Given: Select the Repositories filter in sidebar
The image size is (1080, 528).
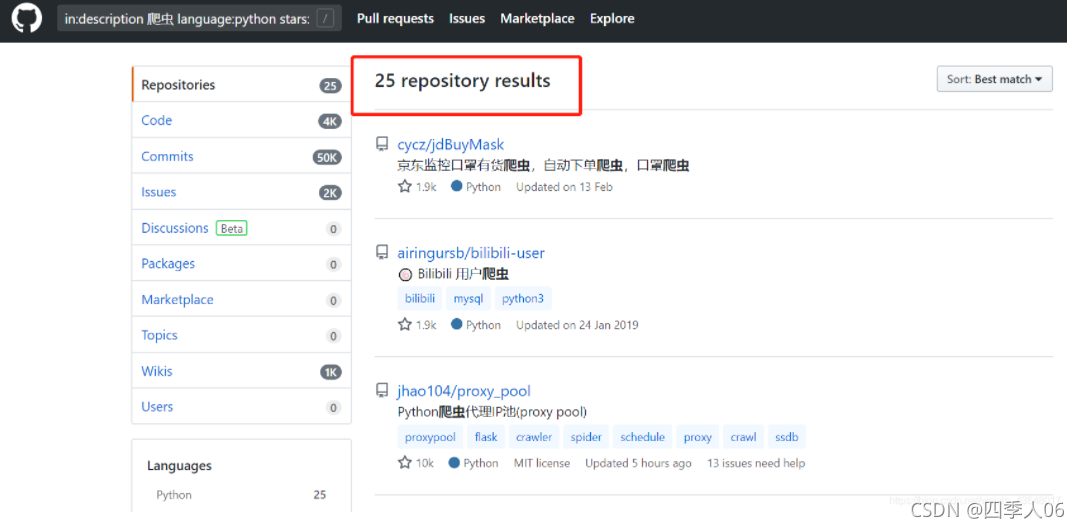Looking at the screenshot, I should (x=241, y=85).
